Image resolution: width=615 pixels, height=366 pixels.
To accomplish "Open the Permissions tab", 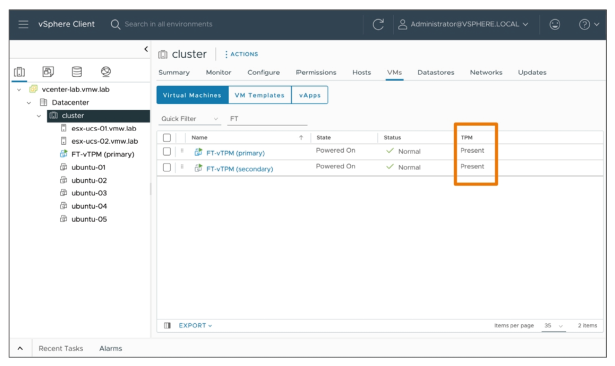I will (316, 72).
